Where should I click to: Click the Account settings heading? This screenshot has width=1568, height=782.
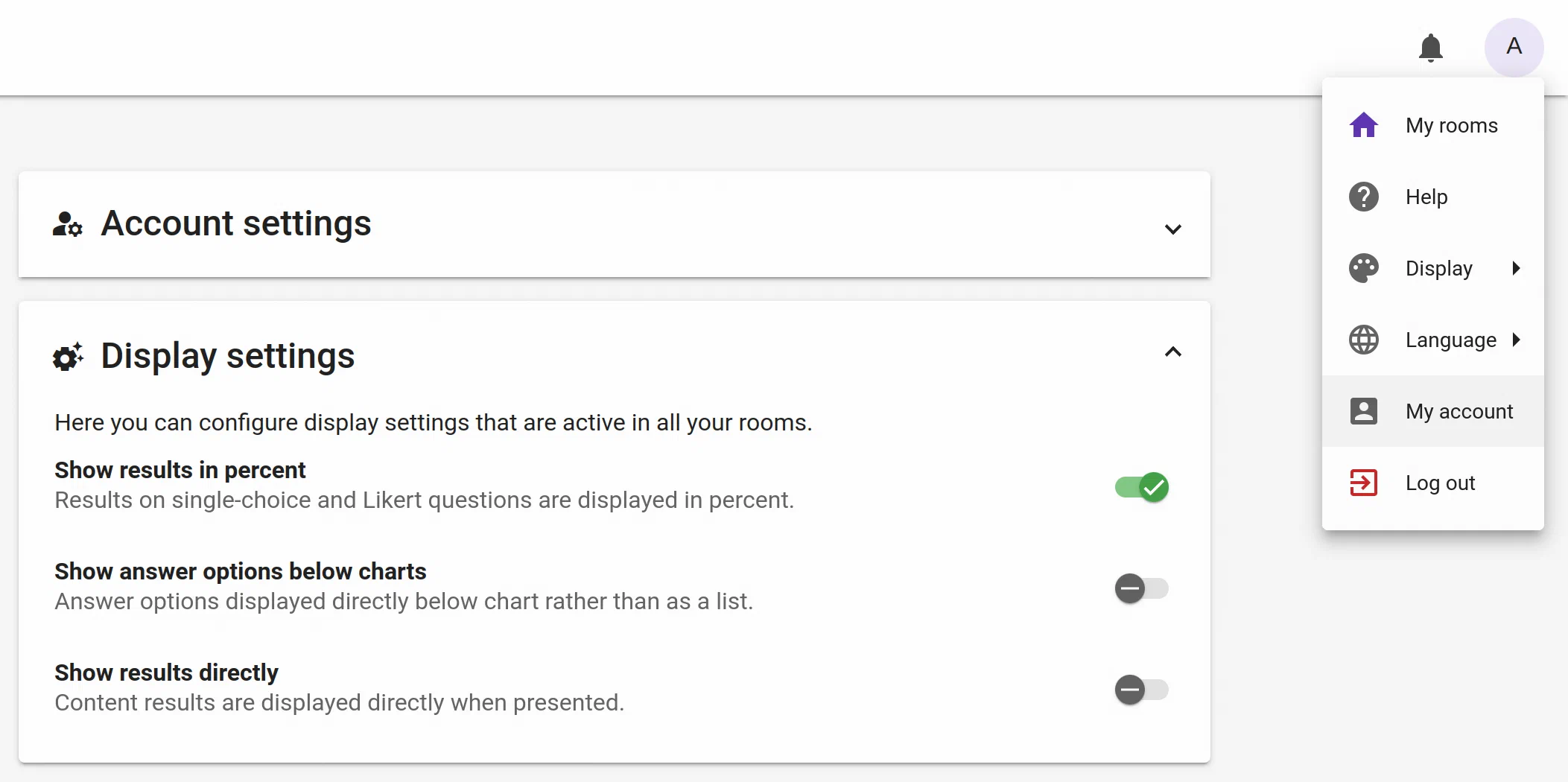pos(235,223)
